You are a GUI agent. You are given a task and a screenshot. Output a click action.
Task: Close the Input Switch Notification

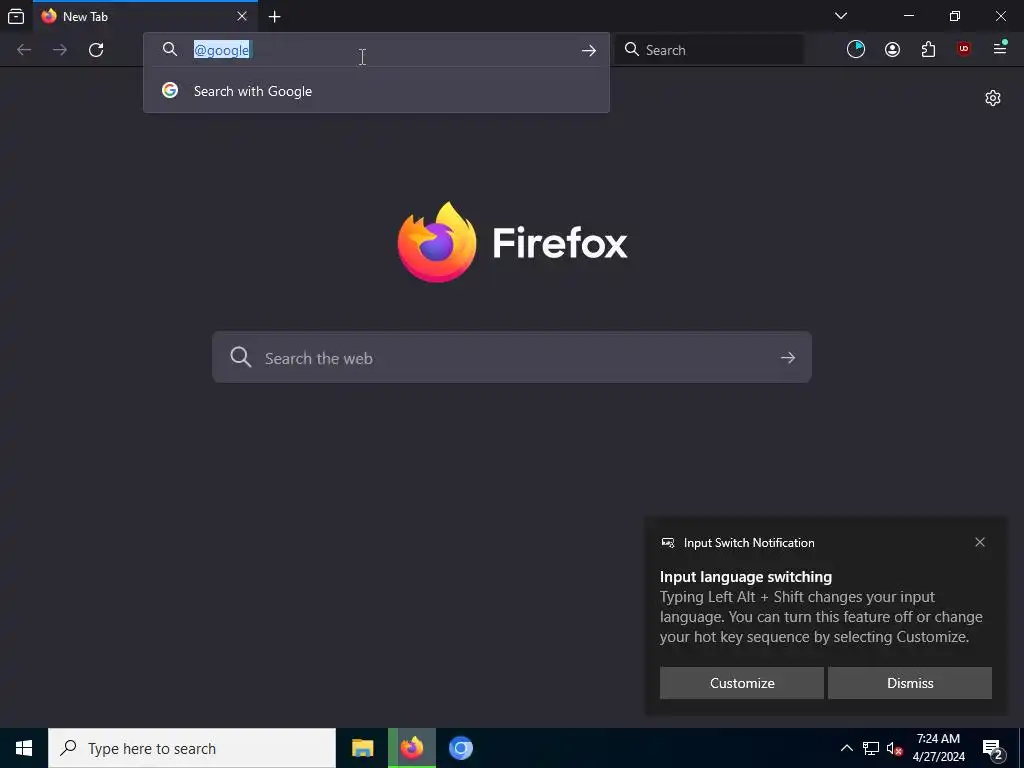tap(980, 542)
